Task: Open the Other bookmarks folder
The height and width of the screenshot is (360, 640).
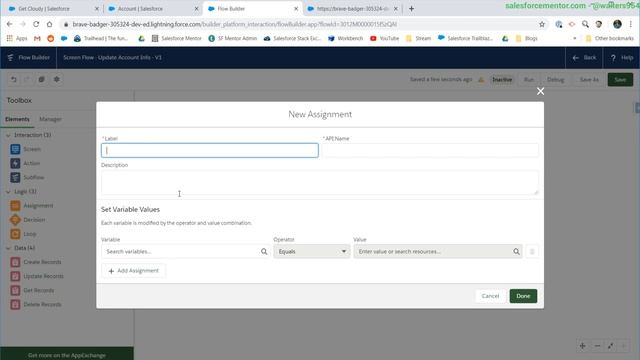Action: (610, 38)
